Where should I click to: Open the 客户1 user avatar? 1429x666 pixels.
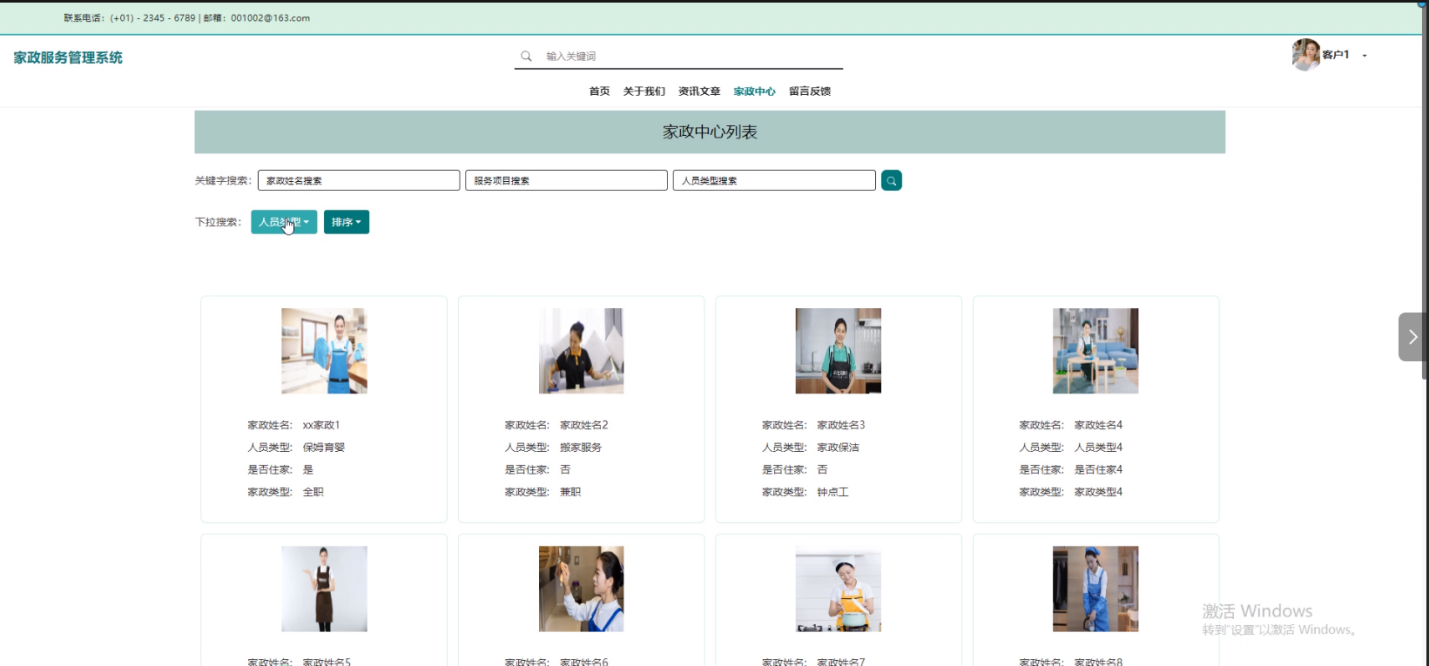1306,55
